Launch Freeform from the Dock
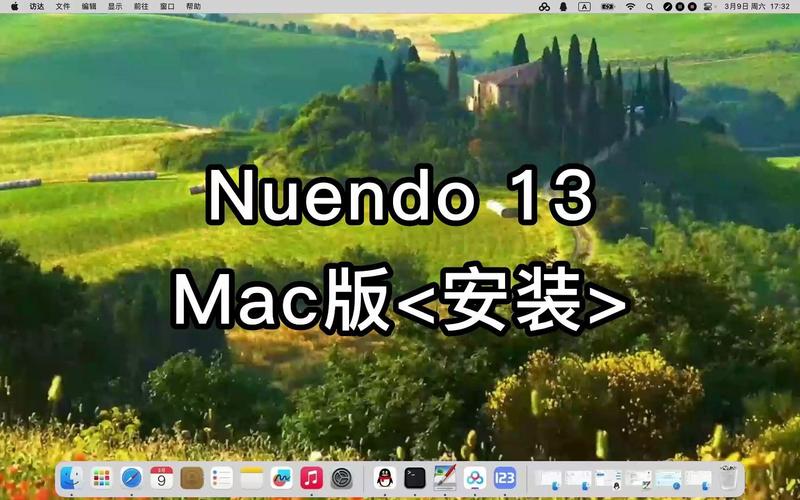The width and height of the screenshot is (800, 500). pos(282,478)
